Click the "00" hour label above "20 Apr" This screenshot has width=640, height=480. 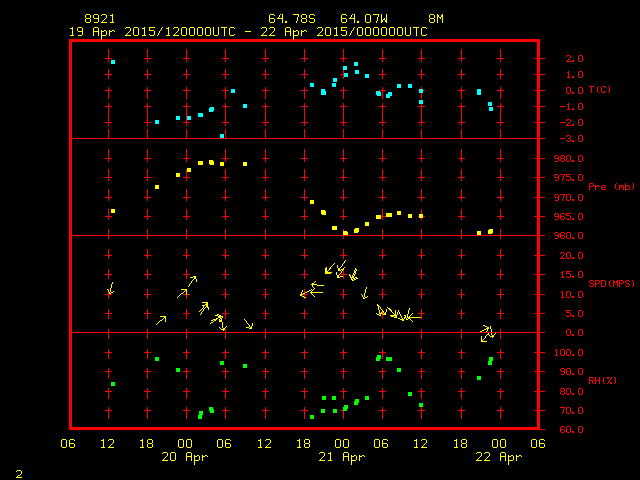(185, 444)
